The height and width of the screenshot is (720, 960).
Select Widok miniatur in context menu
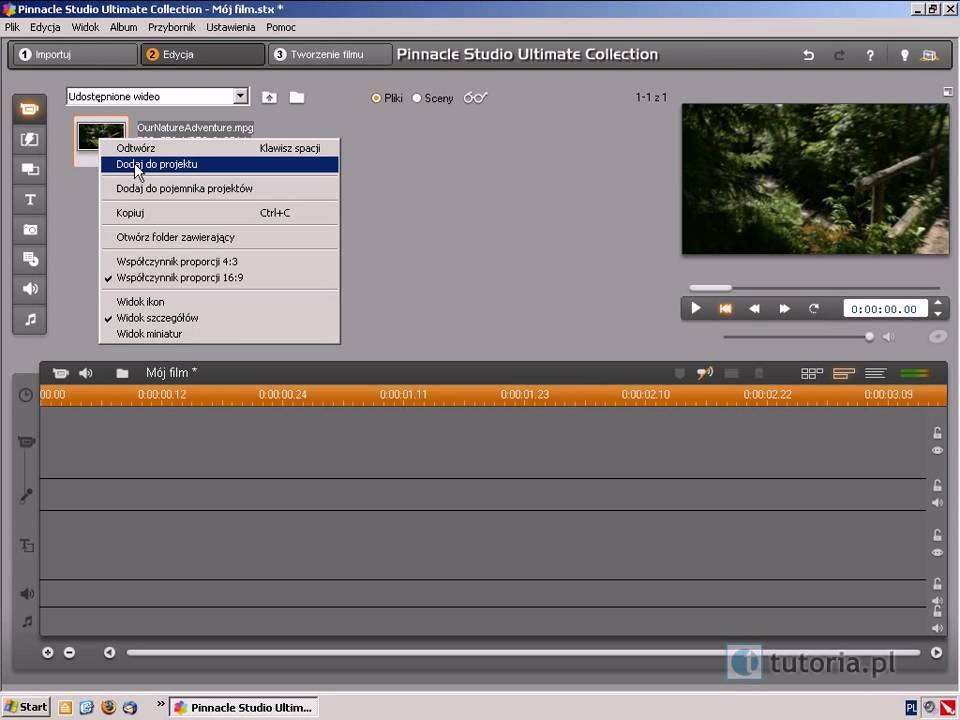tap(219, 334)
